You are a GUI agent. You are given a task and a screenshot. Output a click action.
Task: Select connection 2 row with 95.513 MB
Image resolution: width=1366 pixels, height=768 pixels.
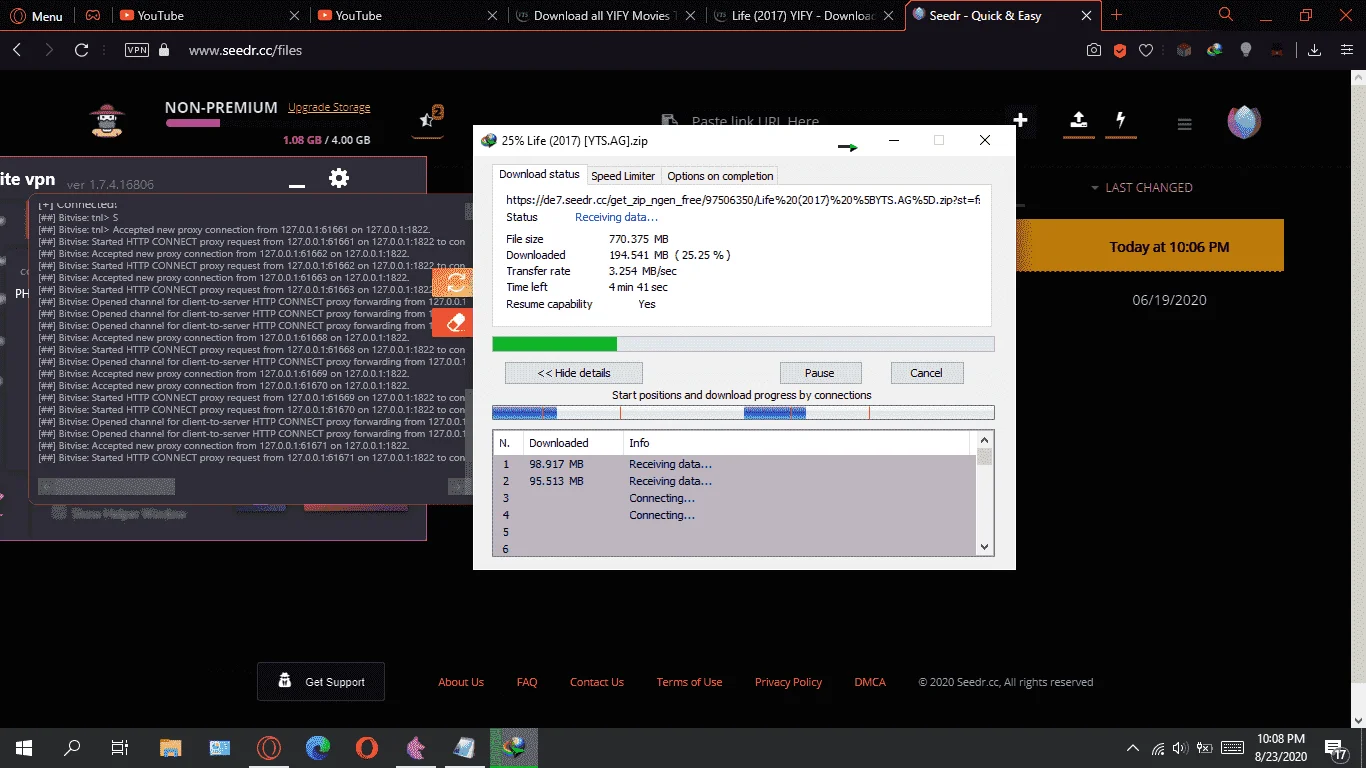tap(735, 481)
